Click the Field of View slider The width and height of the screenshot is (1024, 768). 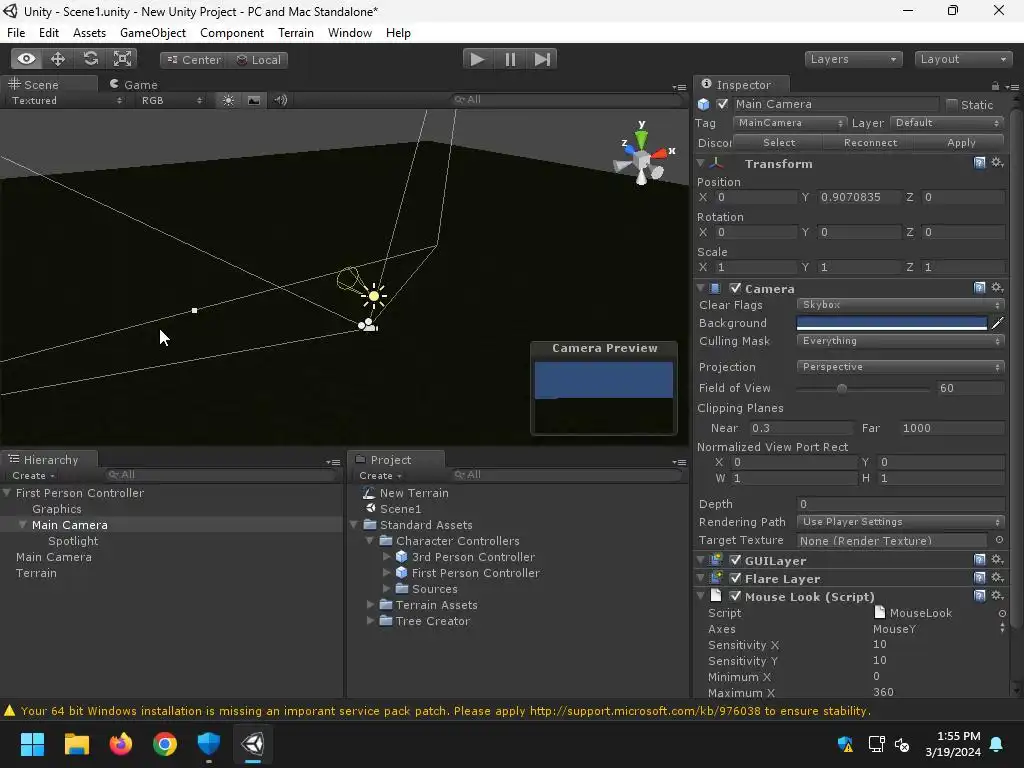click(863, 388)
